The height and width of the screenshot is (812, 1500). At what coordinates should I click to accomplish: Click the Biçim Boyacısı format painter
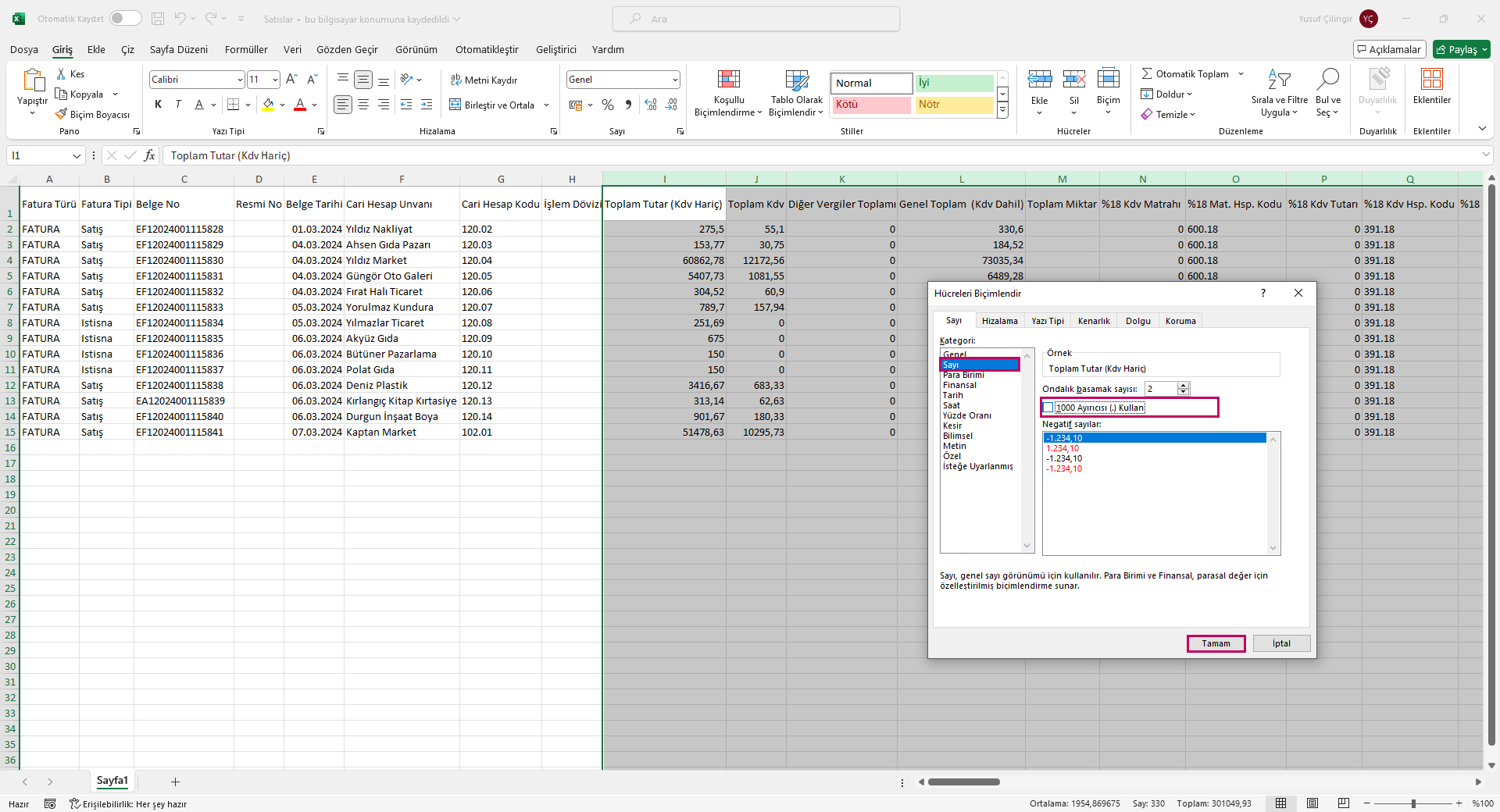point(92,114)
